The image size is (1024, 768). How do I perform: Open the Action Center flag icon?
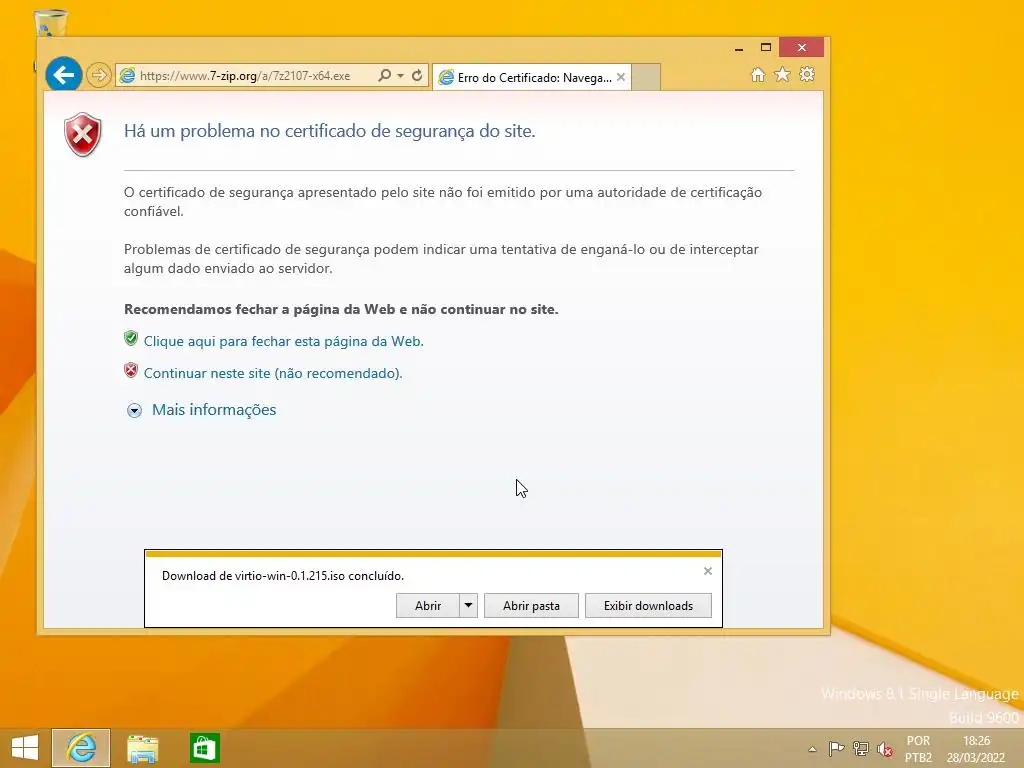836,749
